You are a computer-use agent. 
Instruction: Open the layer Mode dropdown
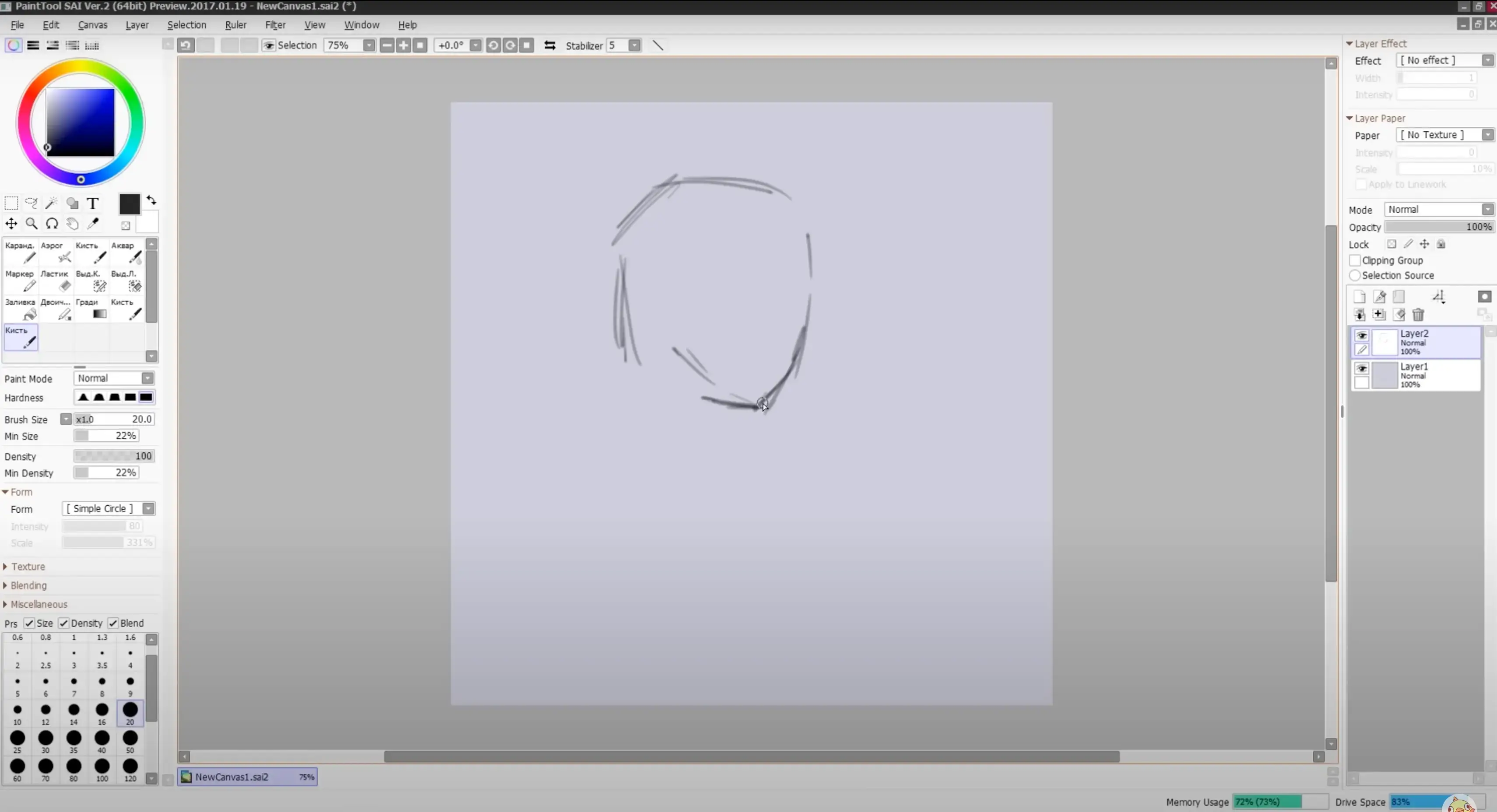tap(1438, 210)
